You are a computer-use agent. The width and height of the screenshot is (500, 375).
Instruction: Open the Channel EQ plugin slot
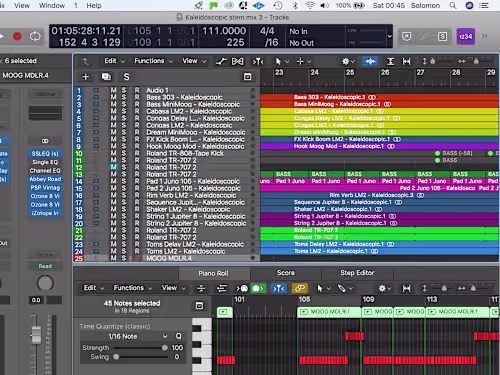[45, 171]
